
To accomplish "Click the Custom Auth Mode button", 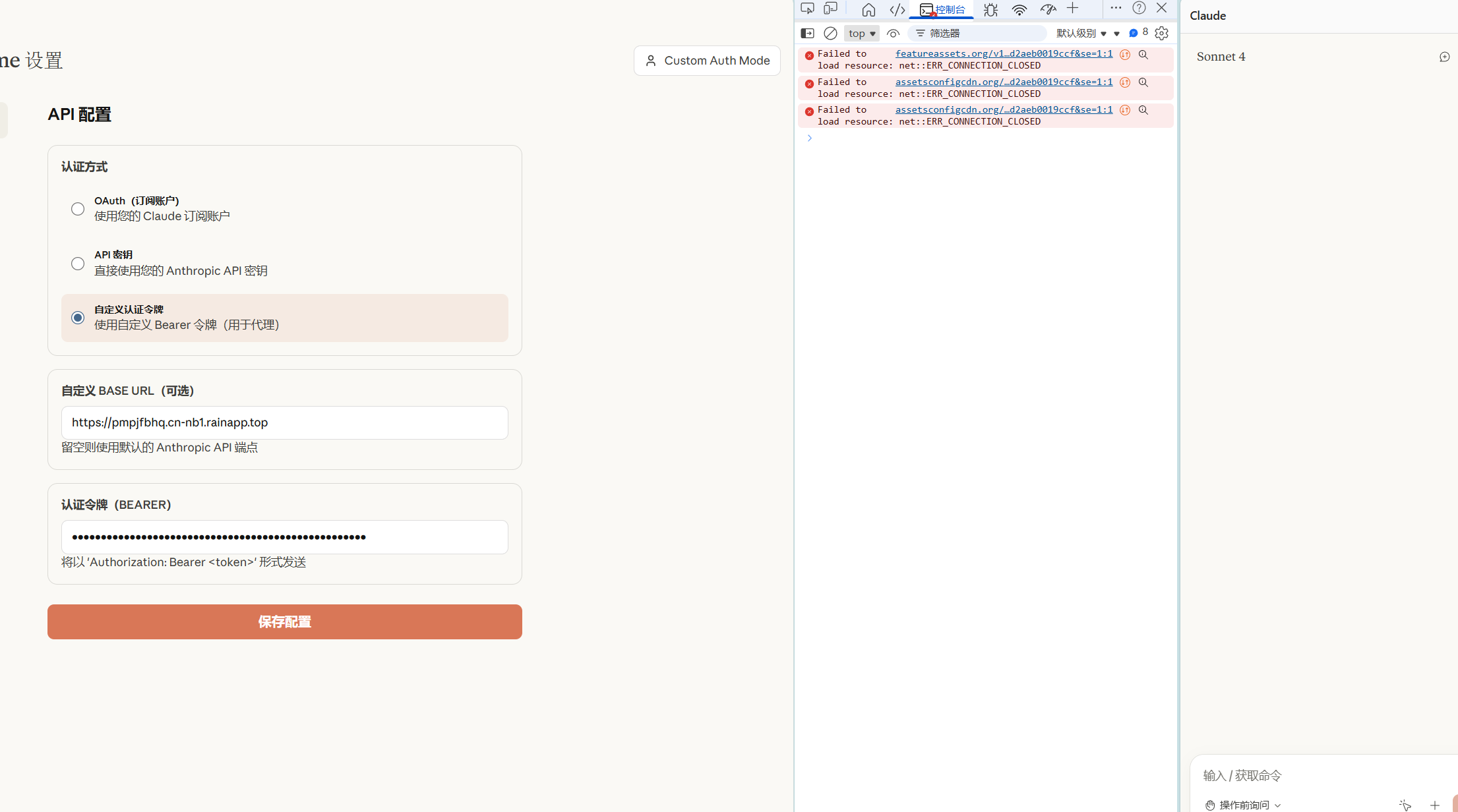I will pos(707,61).
